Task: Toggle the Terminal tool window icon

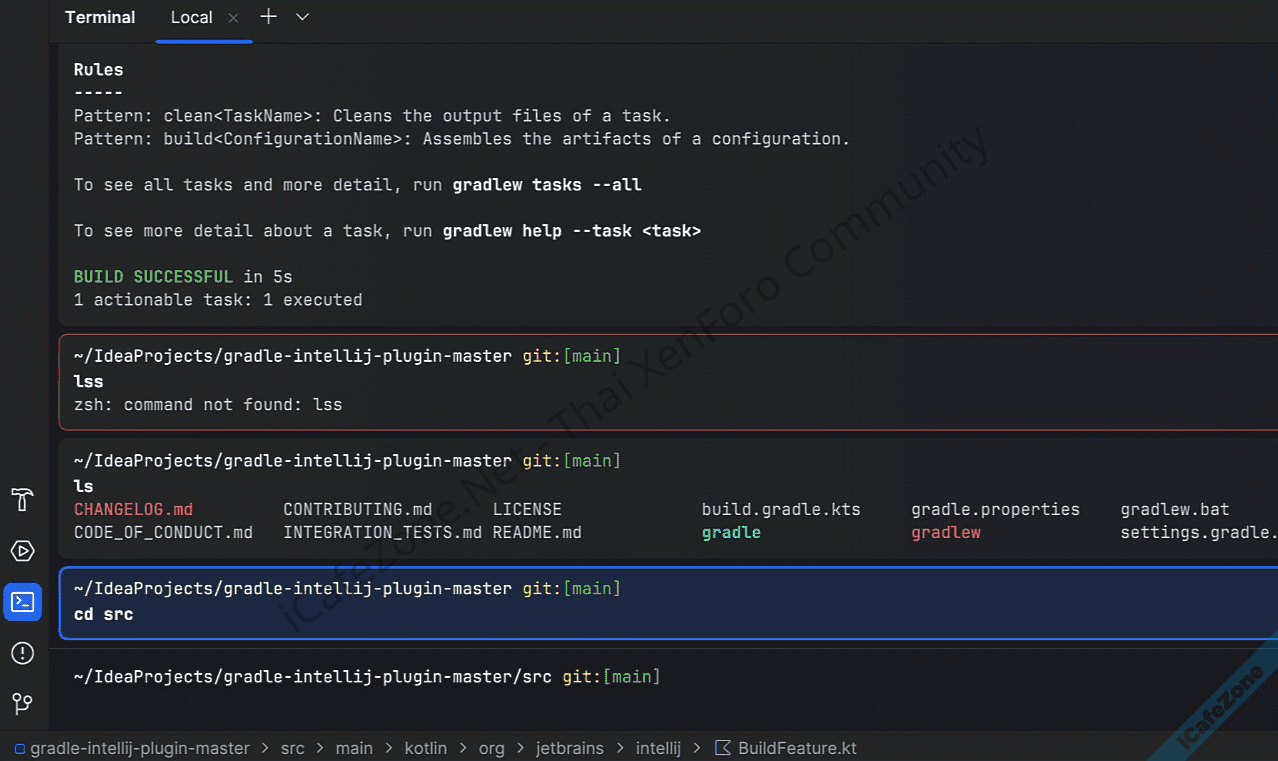Action: point(22,602)
